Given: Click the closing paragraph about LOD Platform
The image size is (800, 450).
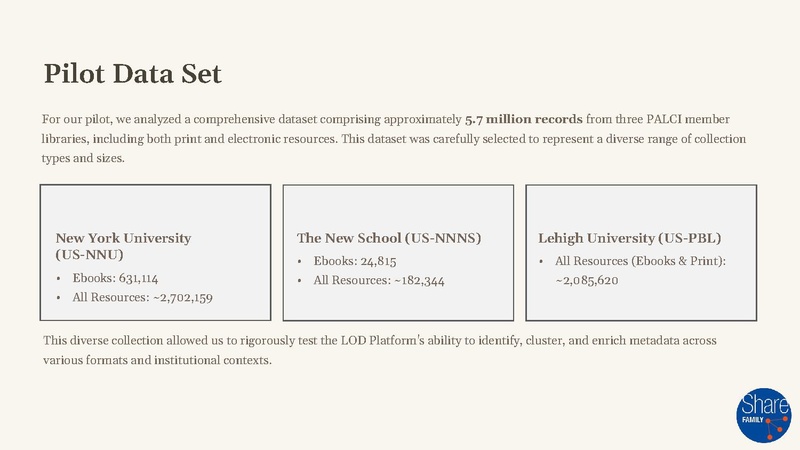Looking at the screenshot, I should [x=380, y=350].
